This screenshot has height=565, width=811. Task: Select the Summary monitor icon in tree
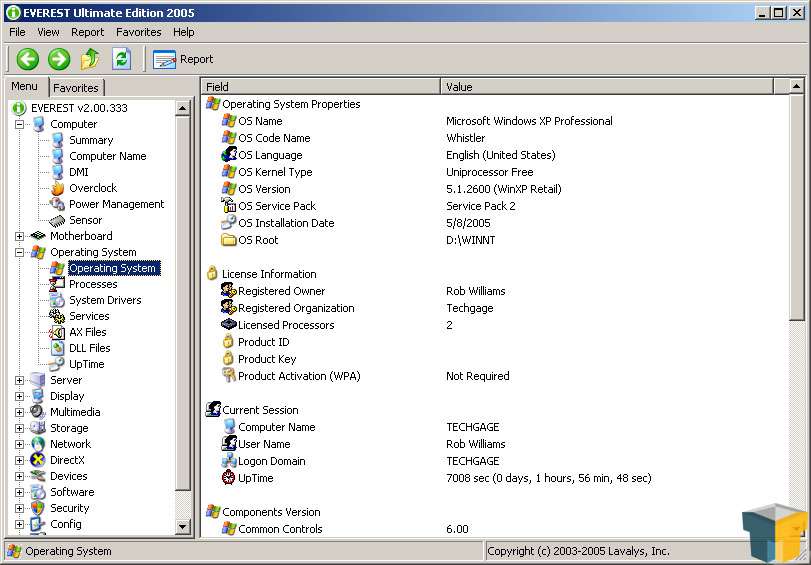tap(57, 140)
